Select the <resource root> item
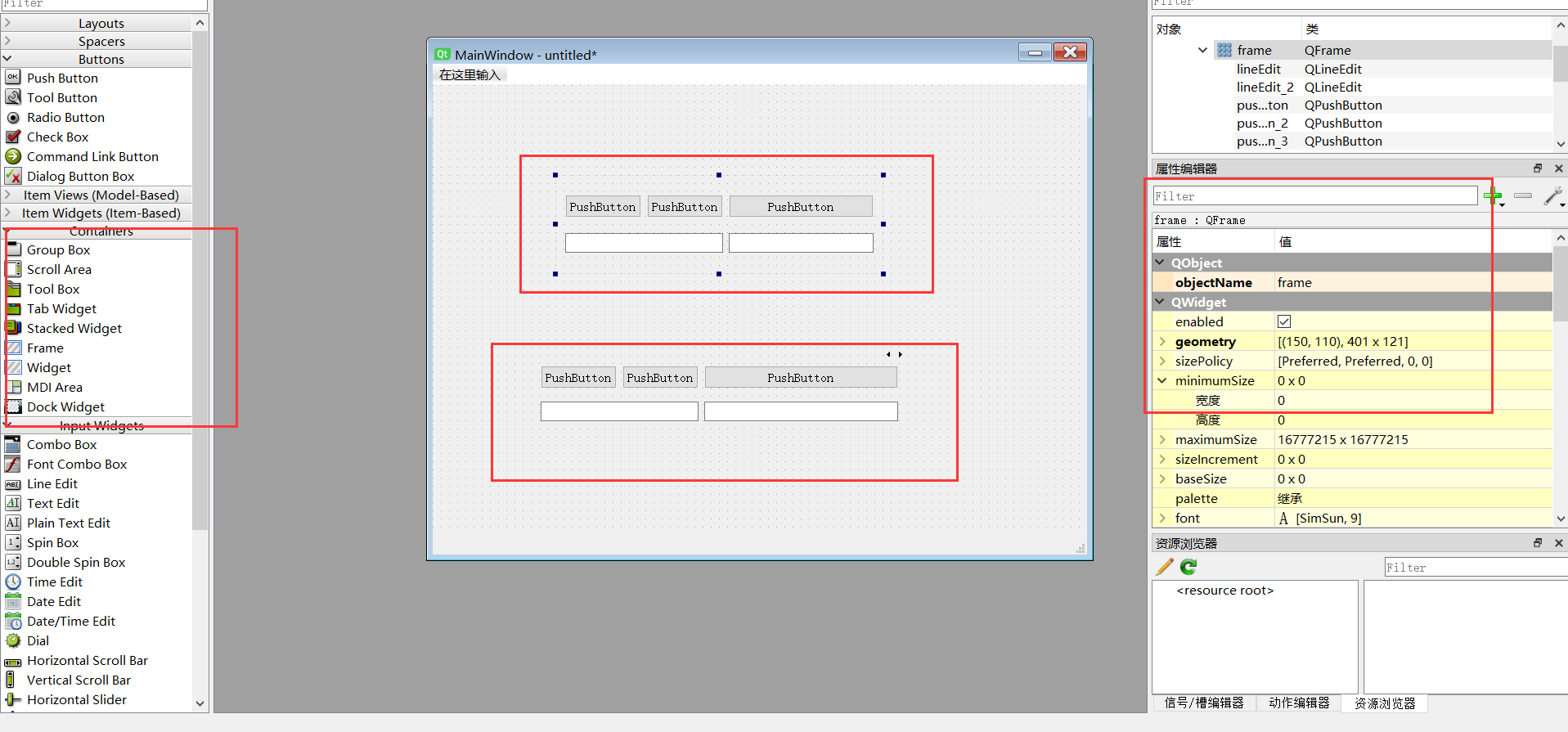Screen dimensions: 1568x732 click(x=1224, y=591)
